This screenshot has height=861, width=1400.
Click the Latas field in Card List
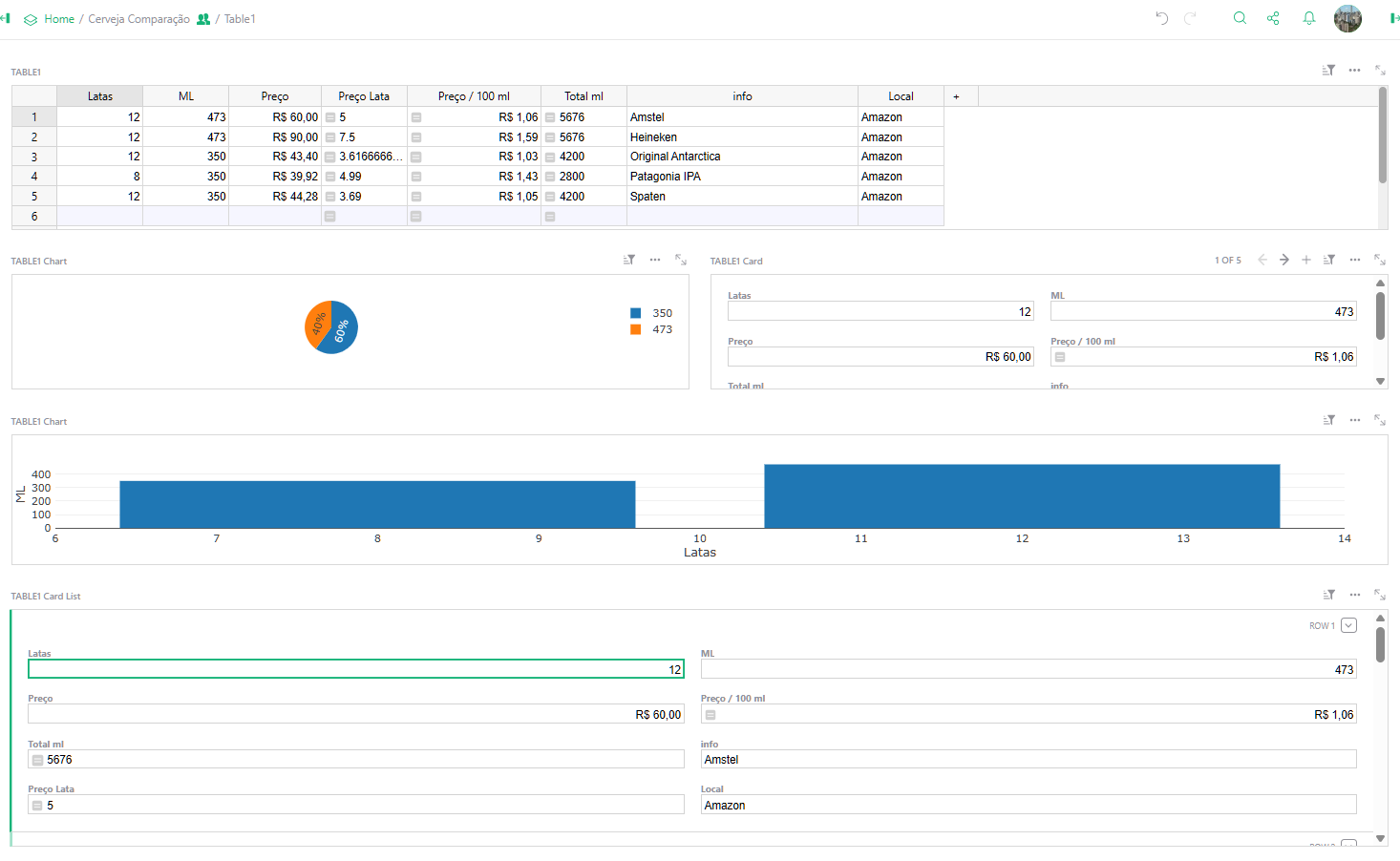[x=356, y=669]
